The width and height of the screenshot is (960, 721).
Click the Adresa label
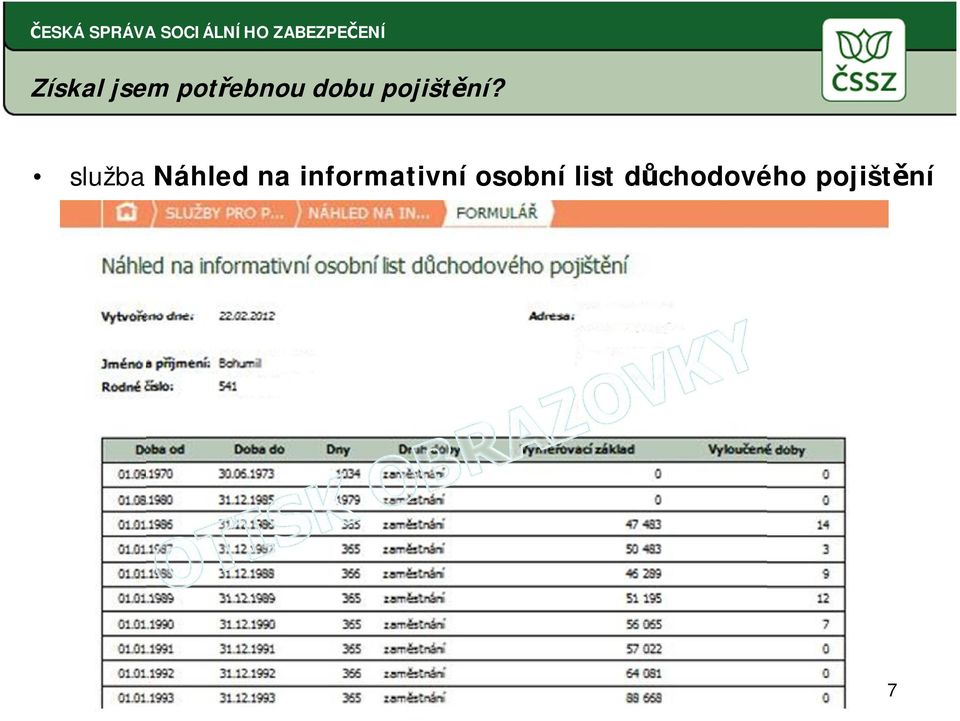coord(552,316)
